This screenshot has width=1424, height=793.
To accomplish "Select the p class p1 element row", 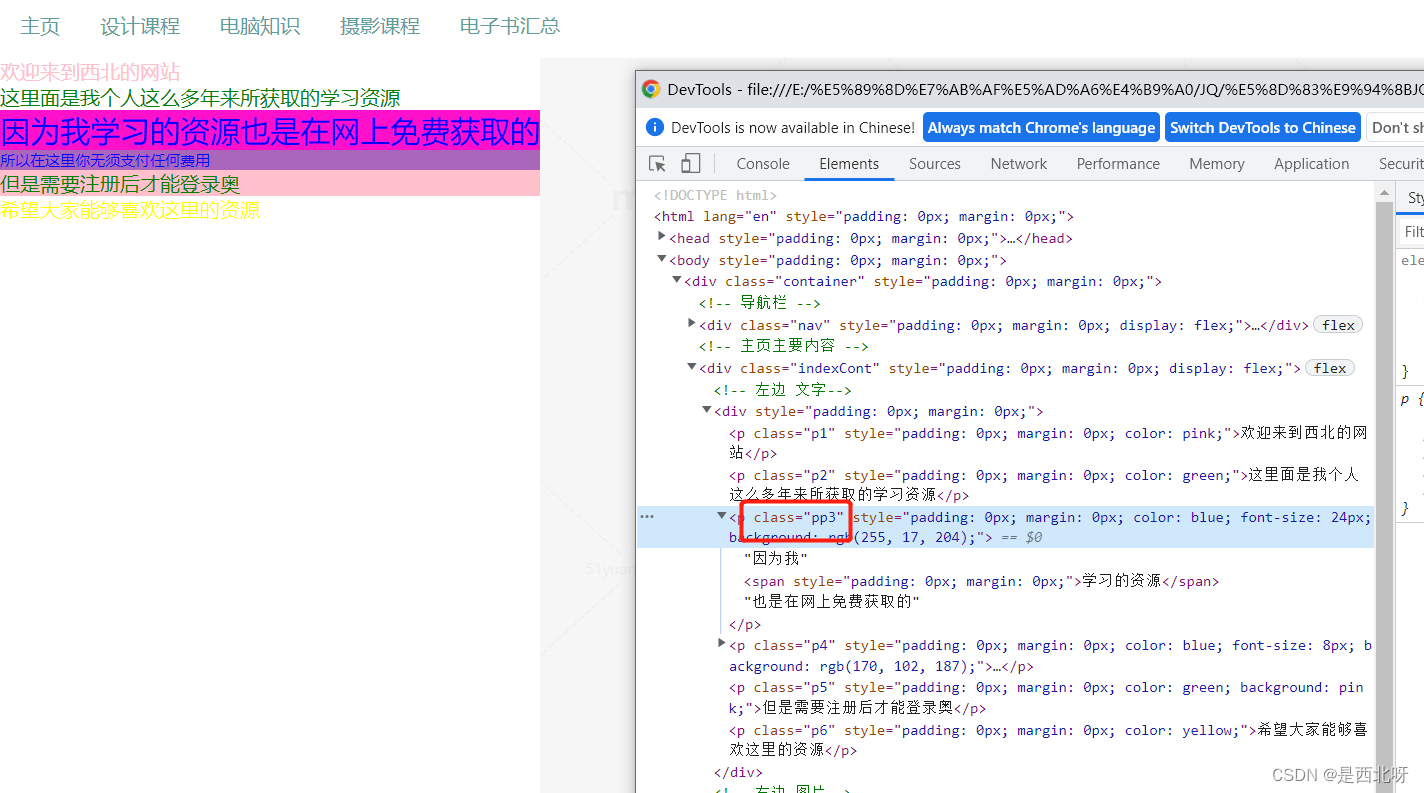I will point(1048,443).
